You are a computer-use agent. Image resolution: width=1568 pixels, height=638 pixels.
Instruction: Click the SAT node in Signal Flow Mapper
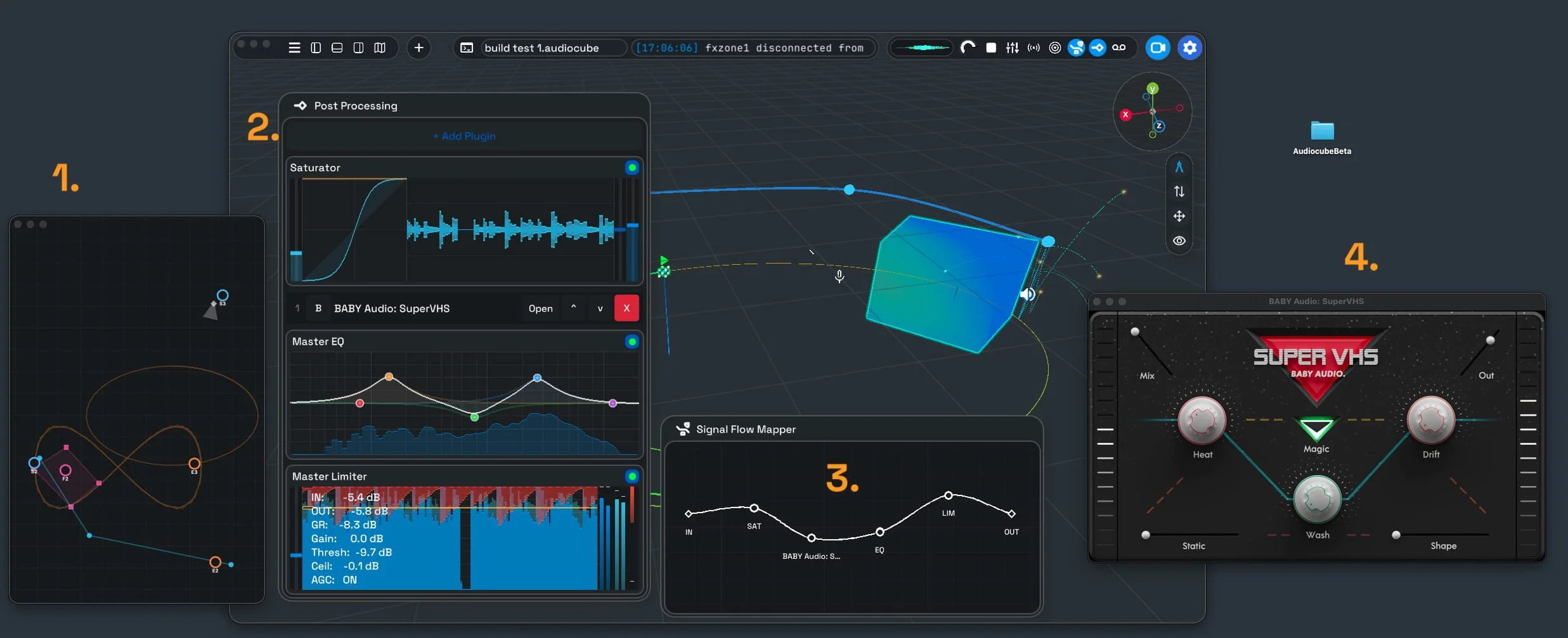point(754,508)
